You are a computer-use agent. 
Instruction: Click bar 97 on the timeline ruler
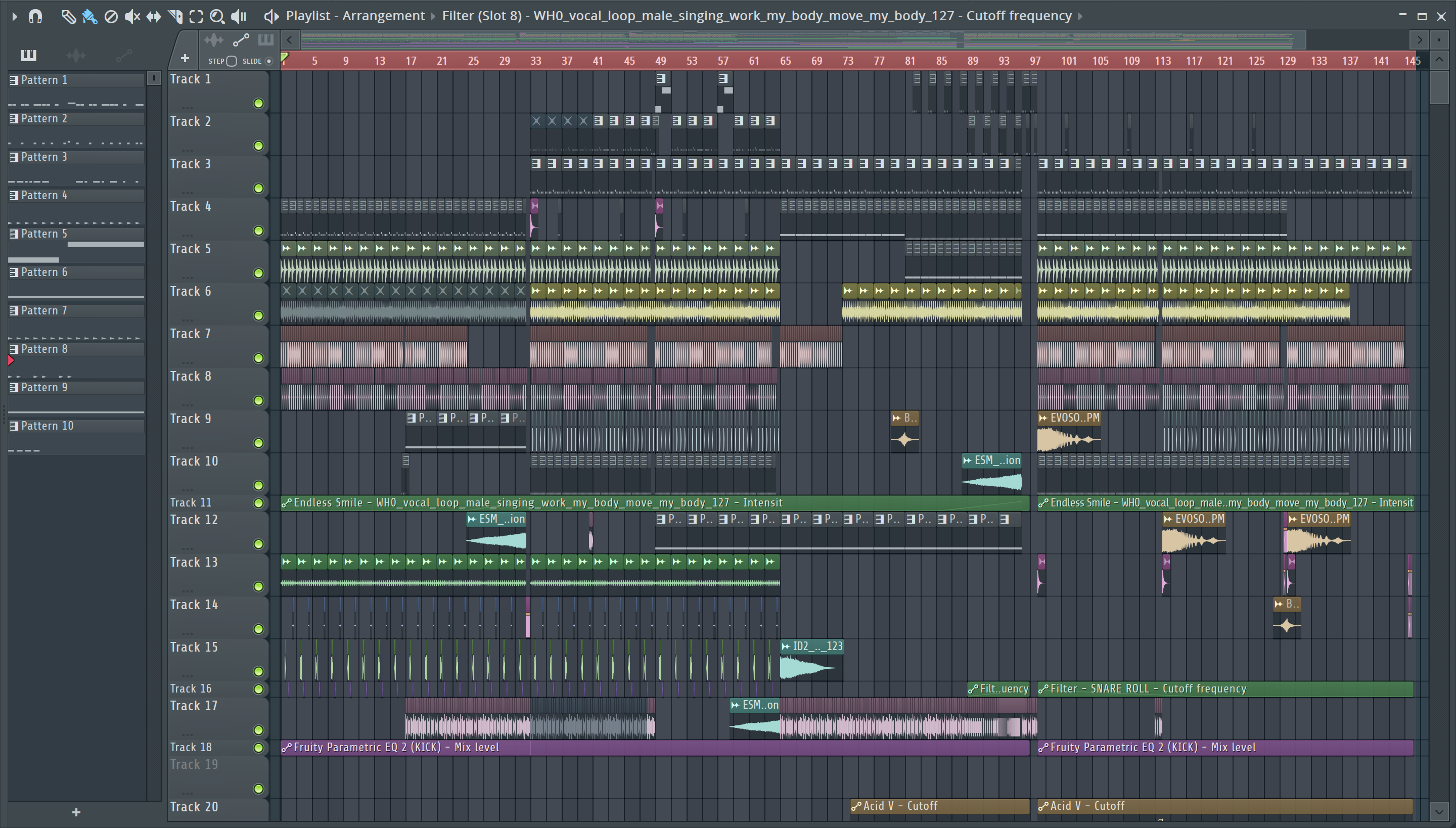pos(1035,61)
